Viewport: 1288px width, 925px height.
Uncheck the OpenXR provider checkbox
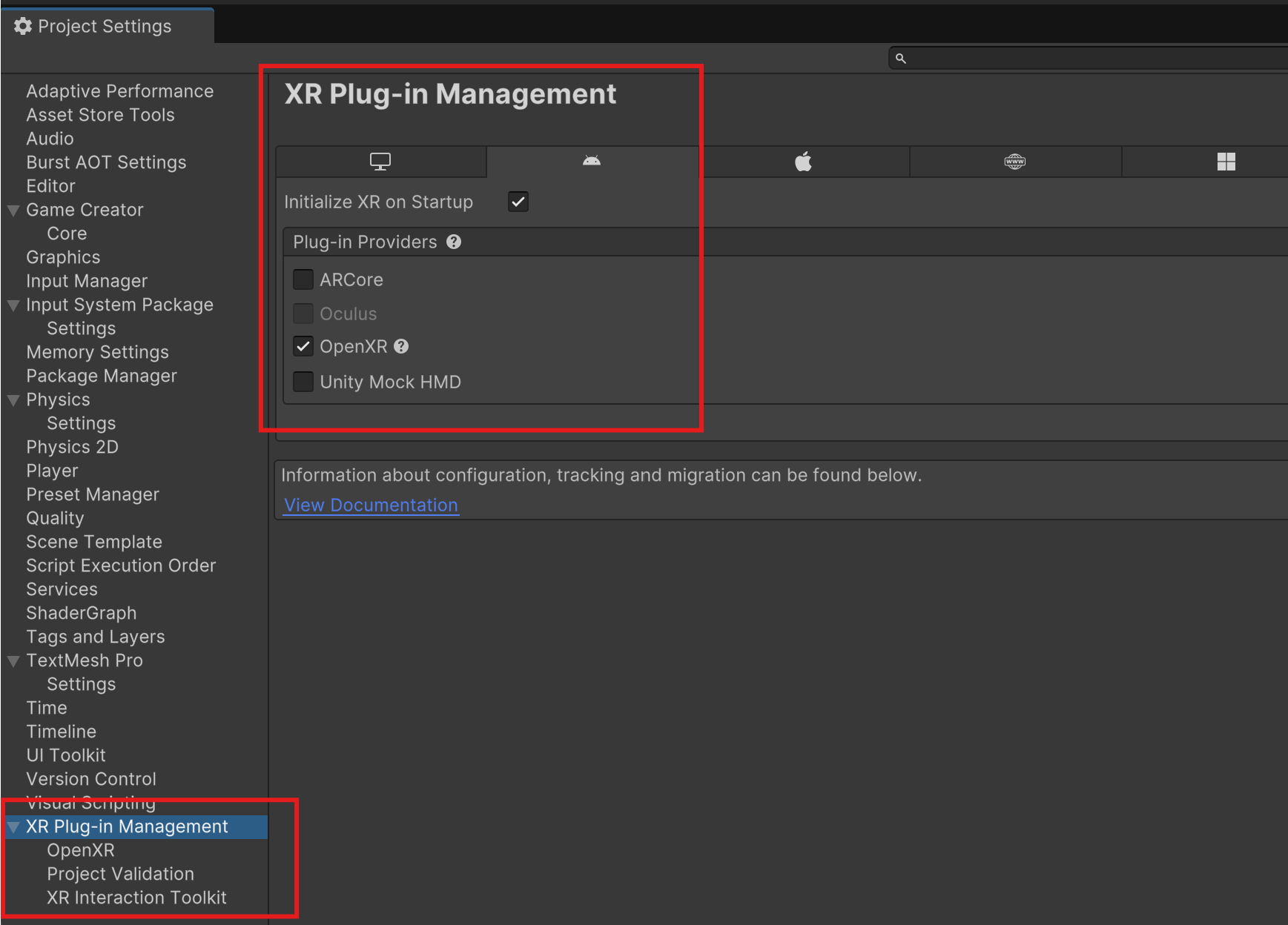(303, 347)
